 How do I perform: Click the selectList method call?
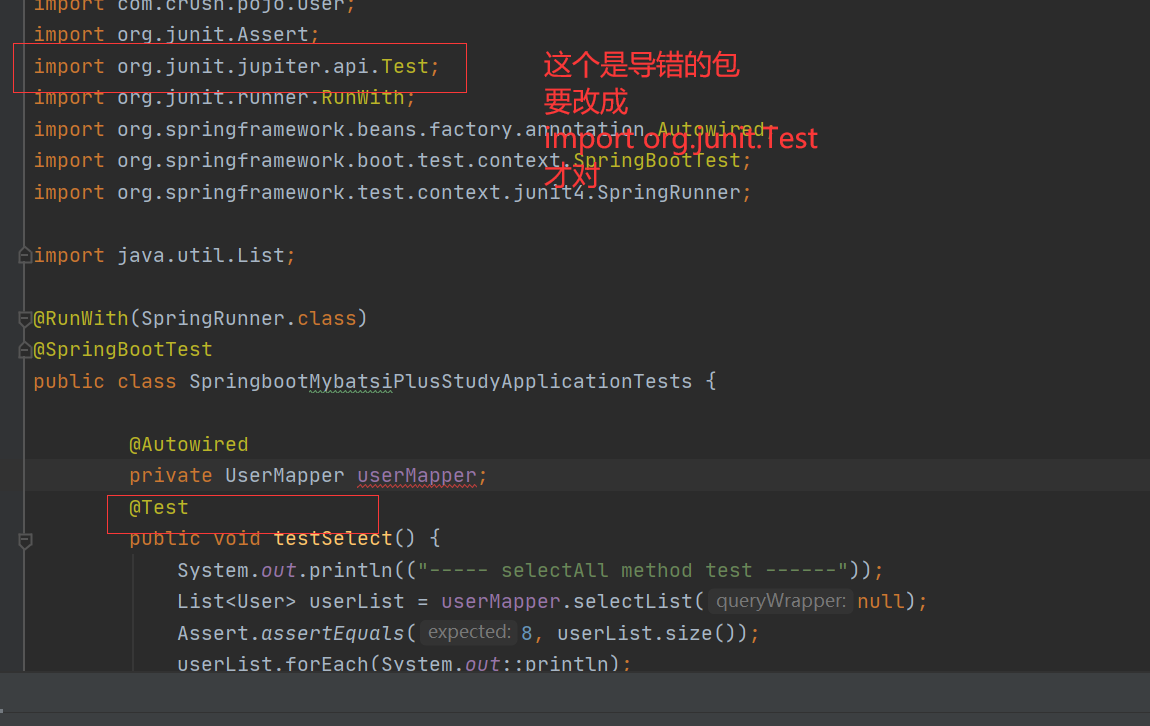tap(633, 601)
